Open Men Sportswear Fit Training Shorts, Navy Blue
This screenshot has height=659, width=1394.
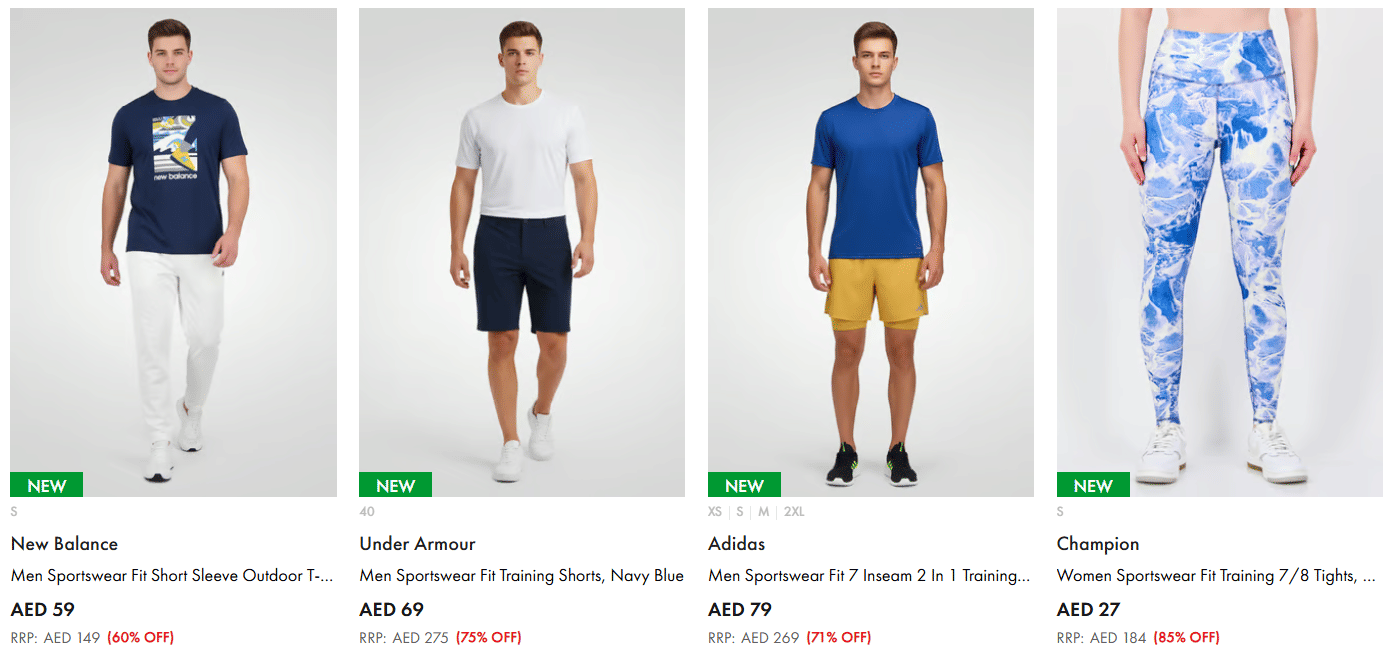(x=521, y=576)
